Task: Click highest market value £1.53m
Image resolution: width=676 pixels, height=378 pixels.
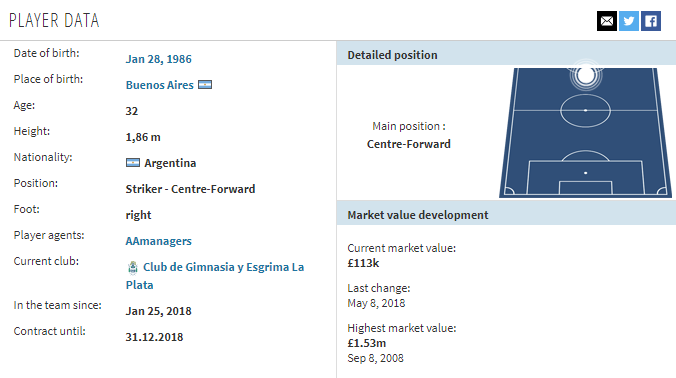Action: pos(366,343)
